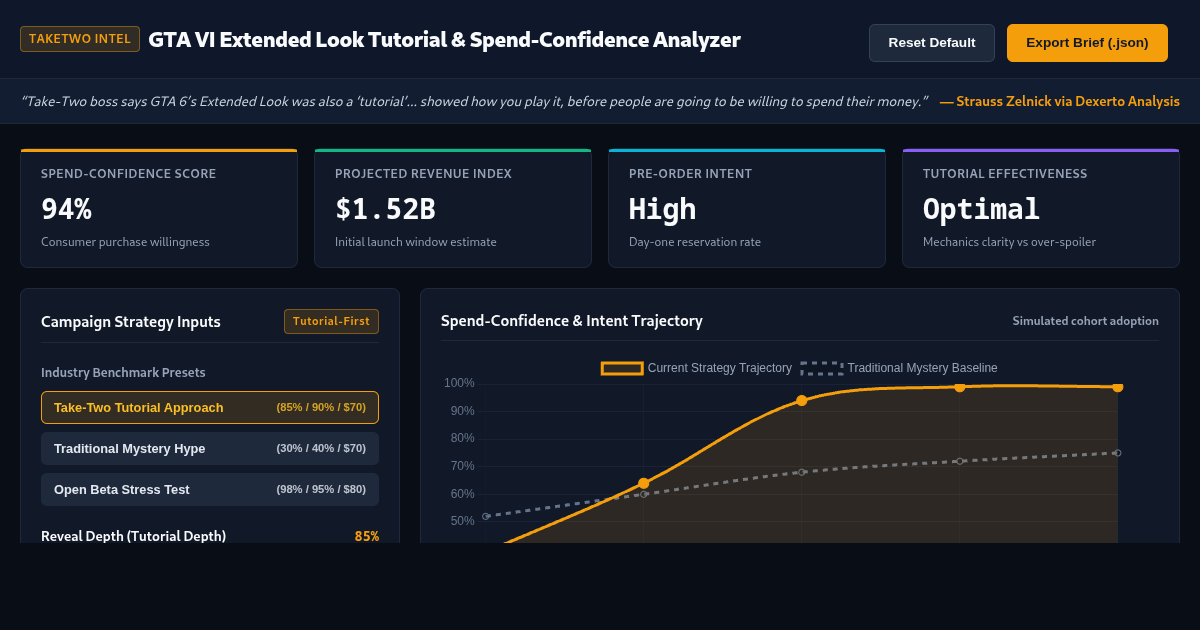Click the Optimal effectiveness value
The height and width of the screenshot is (630, 1200).
click(x=981, y=209)
